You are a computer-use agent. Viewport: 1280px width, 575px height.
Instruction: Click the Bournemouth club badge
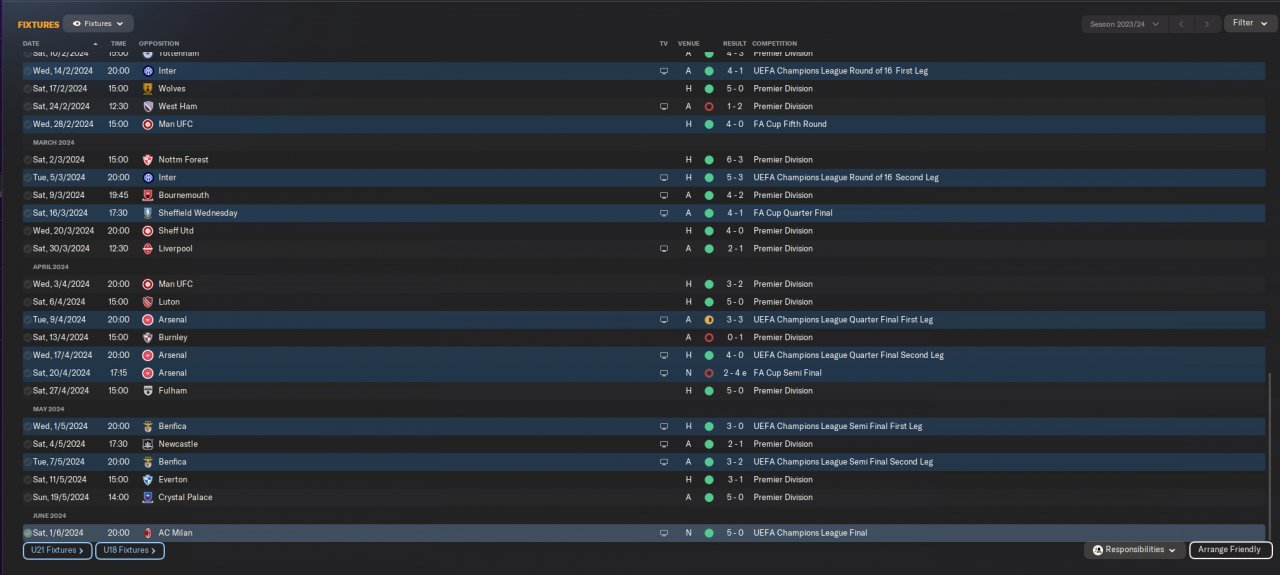coord(148,196)
